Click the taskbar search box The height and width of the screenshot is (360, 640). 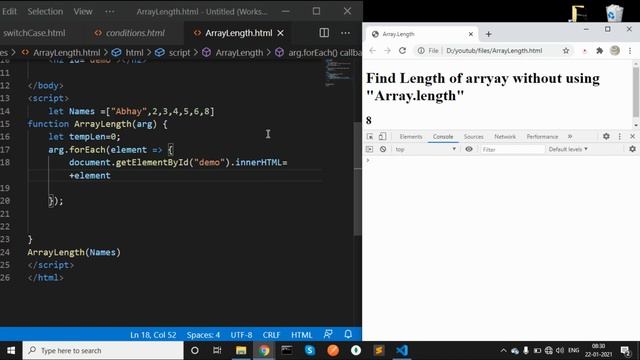pos(103,350)
